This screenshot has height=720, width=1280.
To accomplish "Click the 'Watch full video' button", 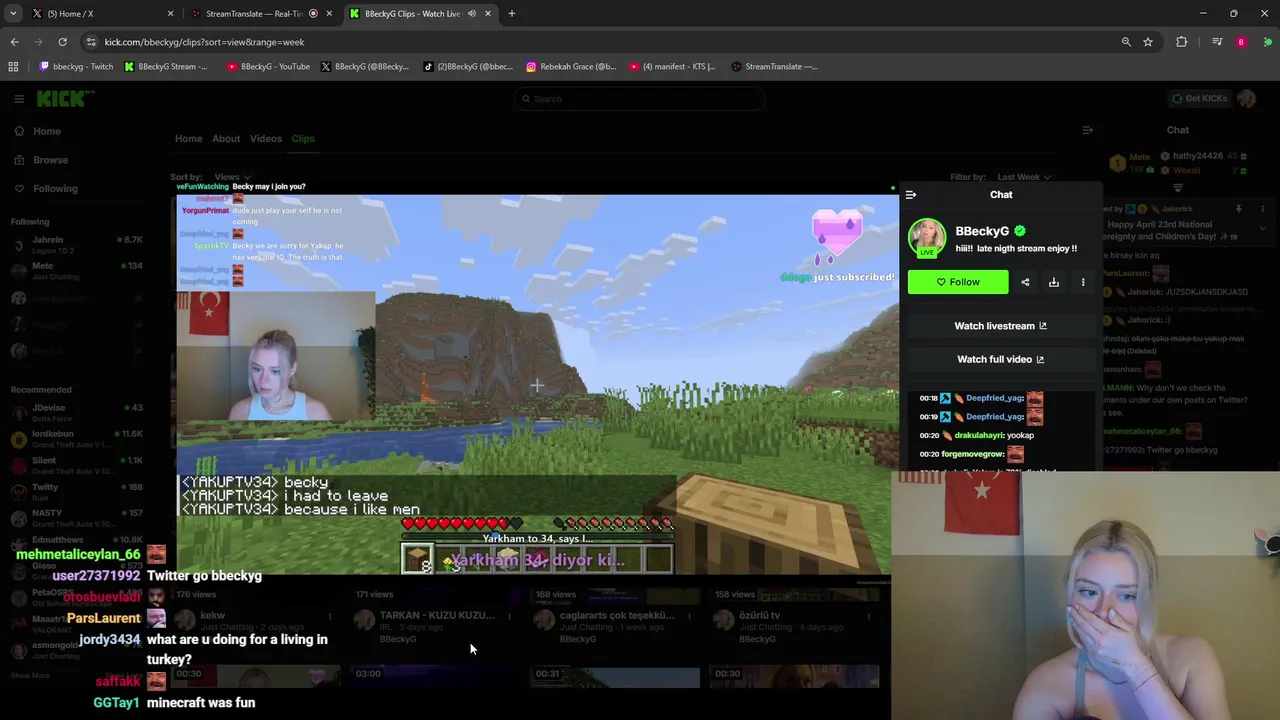I will pos(1000,359).
